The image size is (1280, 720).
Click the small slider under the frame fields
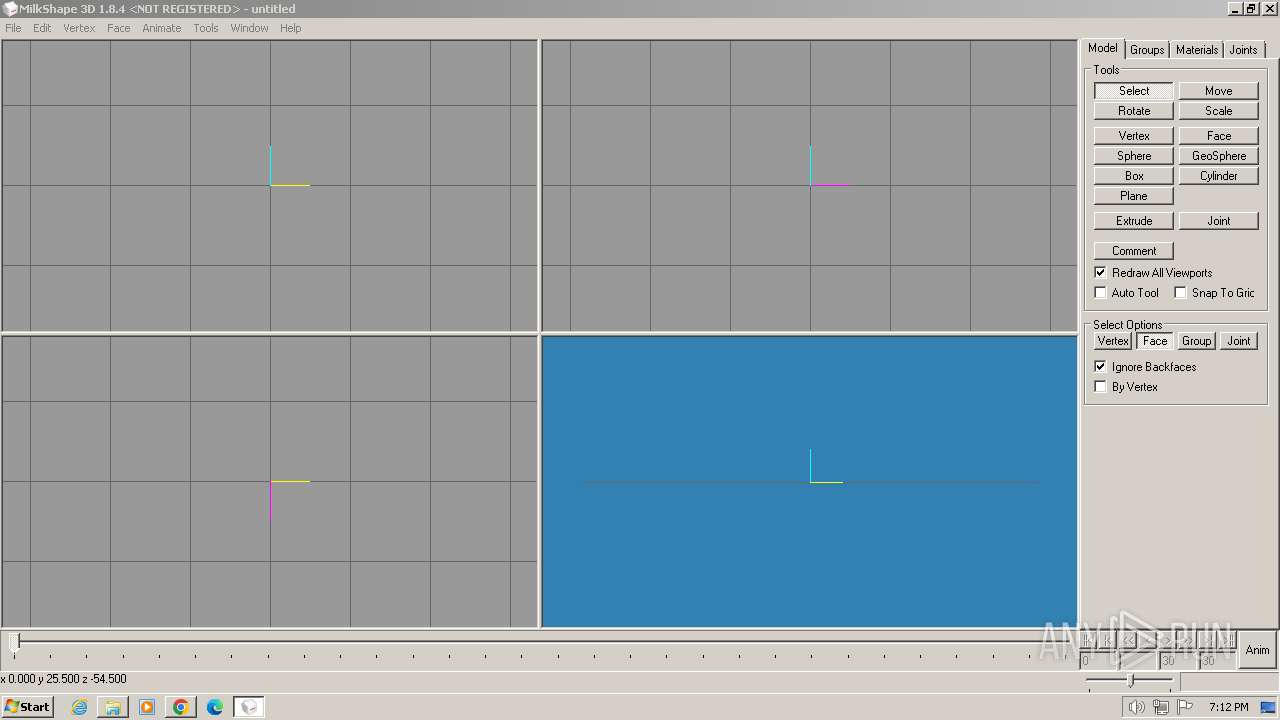point(1130,680)
